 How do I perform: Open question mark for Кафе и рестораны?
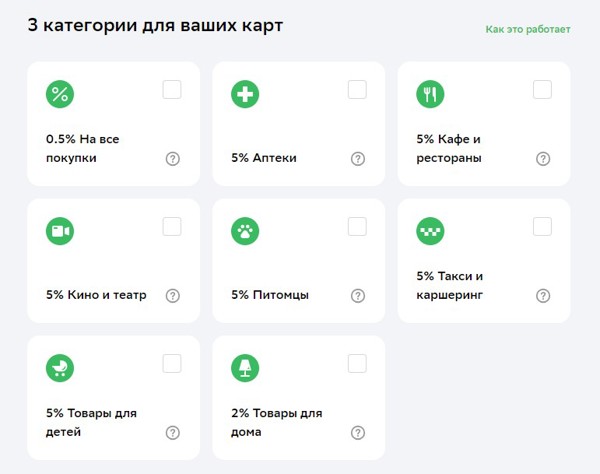[x=543, y=158]
